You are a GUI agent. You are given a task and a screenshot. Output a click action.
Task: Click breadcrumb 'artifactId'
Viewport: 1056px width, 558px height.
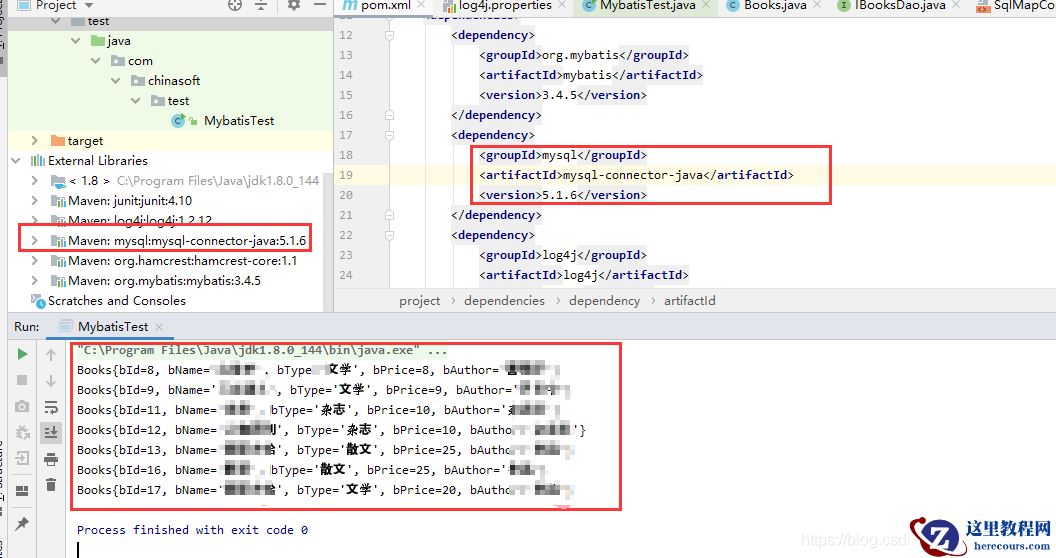(x=690, y=301)
